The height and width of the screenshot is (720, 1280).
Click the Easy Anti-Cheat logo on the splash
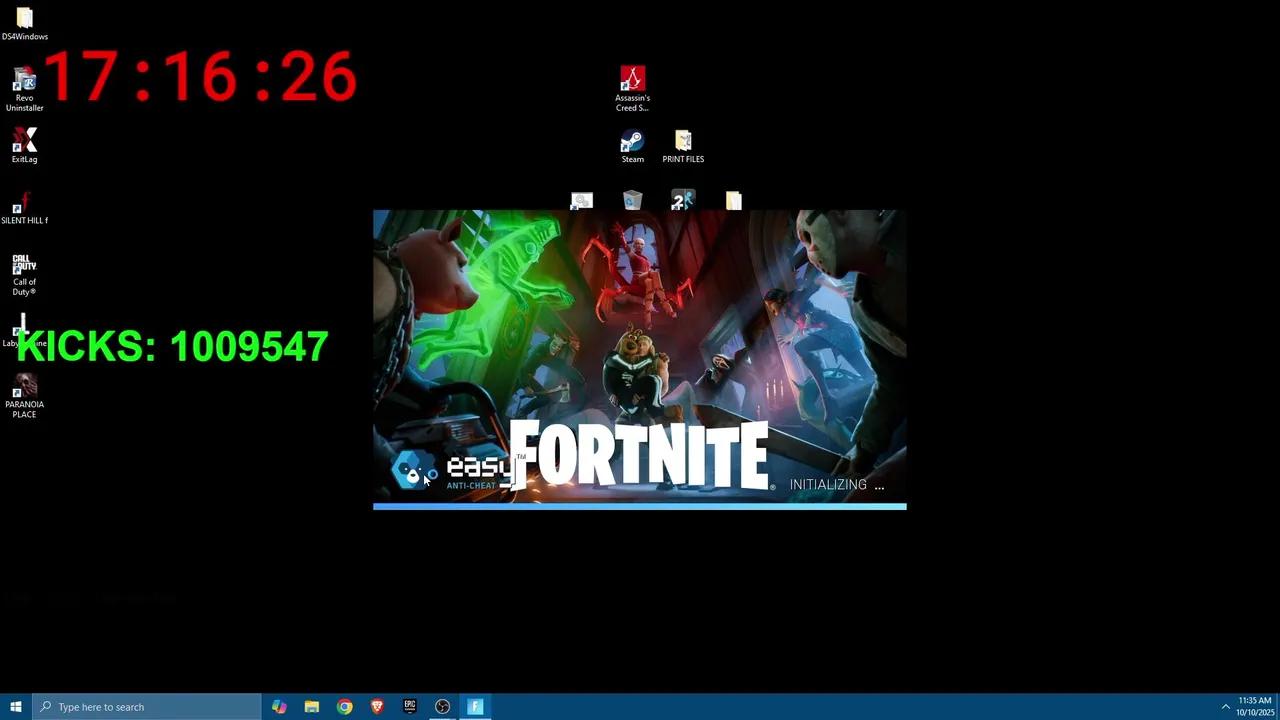(x=452, y=470)
